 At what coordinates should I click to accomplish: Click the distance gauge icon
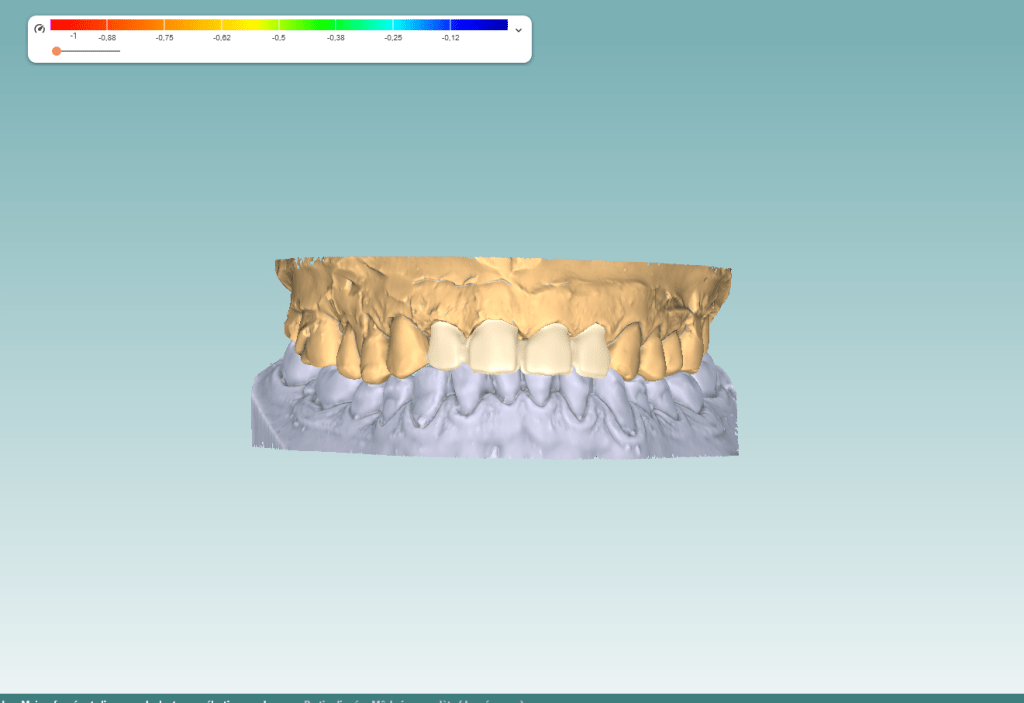[x=40, y=28]
